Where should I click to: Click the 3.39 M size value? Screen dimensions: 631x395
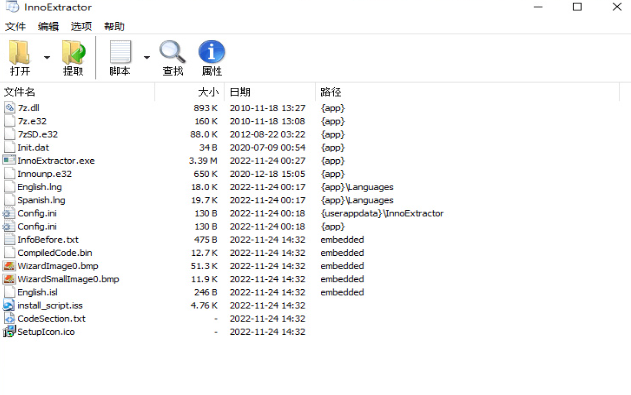(203, 161)
